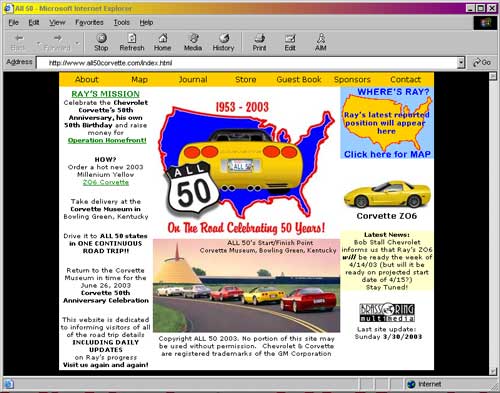Image resolution: width=500 pixels, height=393 pixels.
Task: Click the 'Click here for MAP' text
Action: tap(387, 154)
